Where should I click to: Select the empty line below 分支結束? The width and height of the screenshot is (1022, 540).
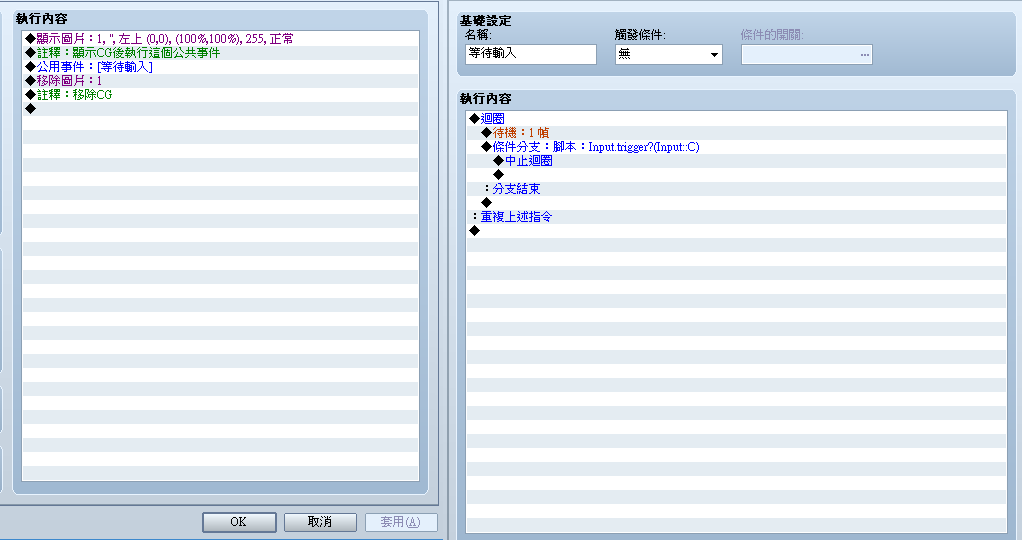coord(737,203)
